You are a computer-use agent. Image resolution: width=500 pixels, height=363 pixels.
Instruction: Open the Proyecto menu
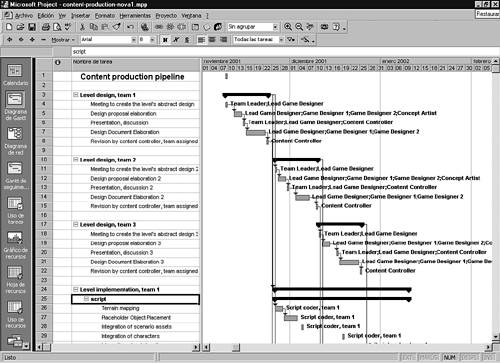(x=166, y=16)
